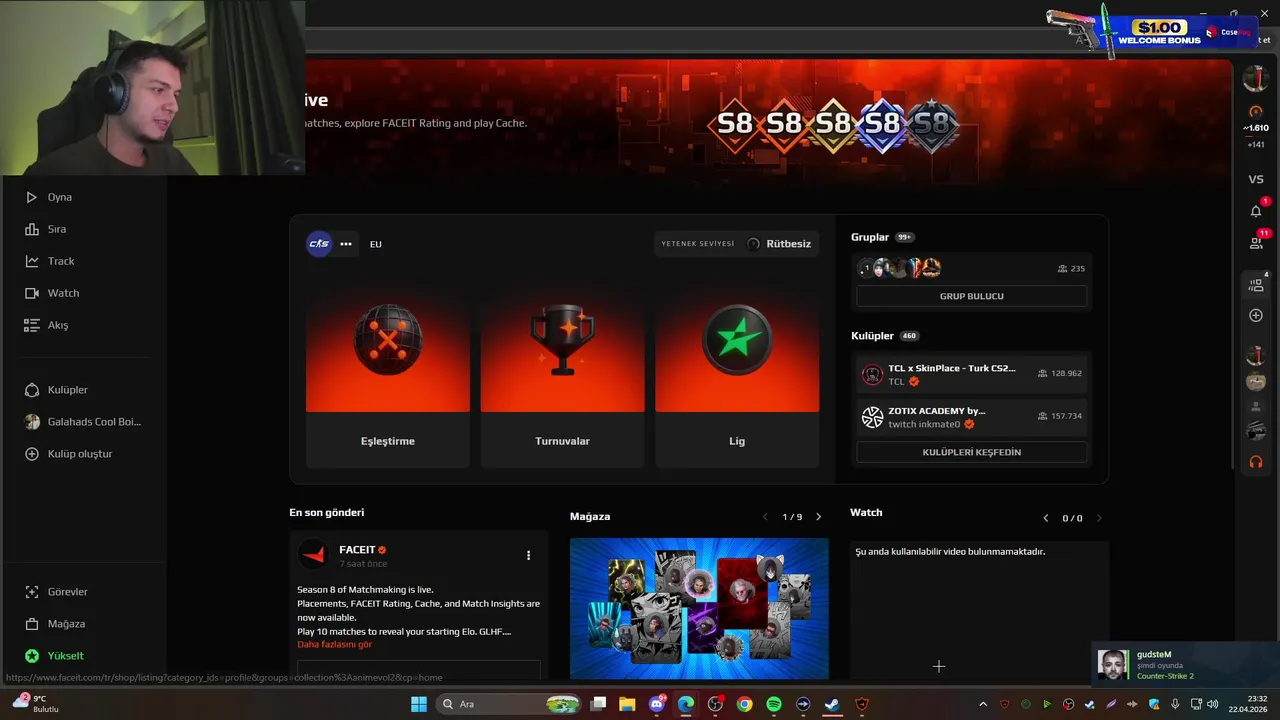Open Spotify from the taskbar
1280x720 pixels.
(x=773, y=704)
